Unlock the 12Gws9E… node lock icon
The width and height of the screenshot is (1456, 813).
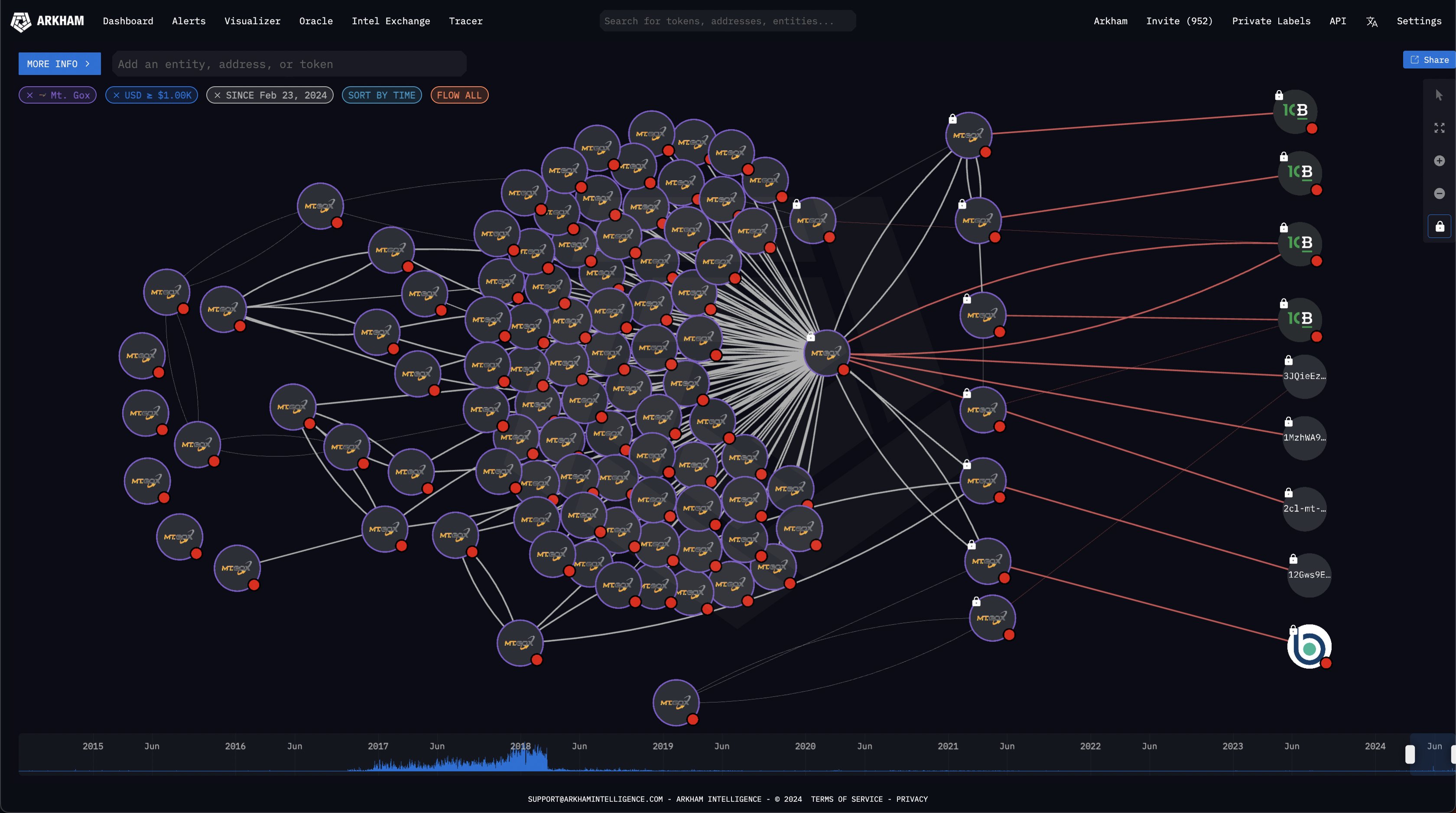[1293, 559]
